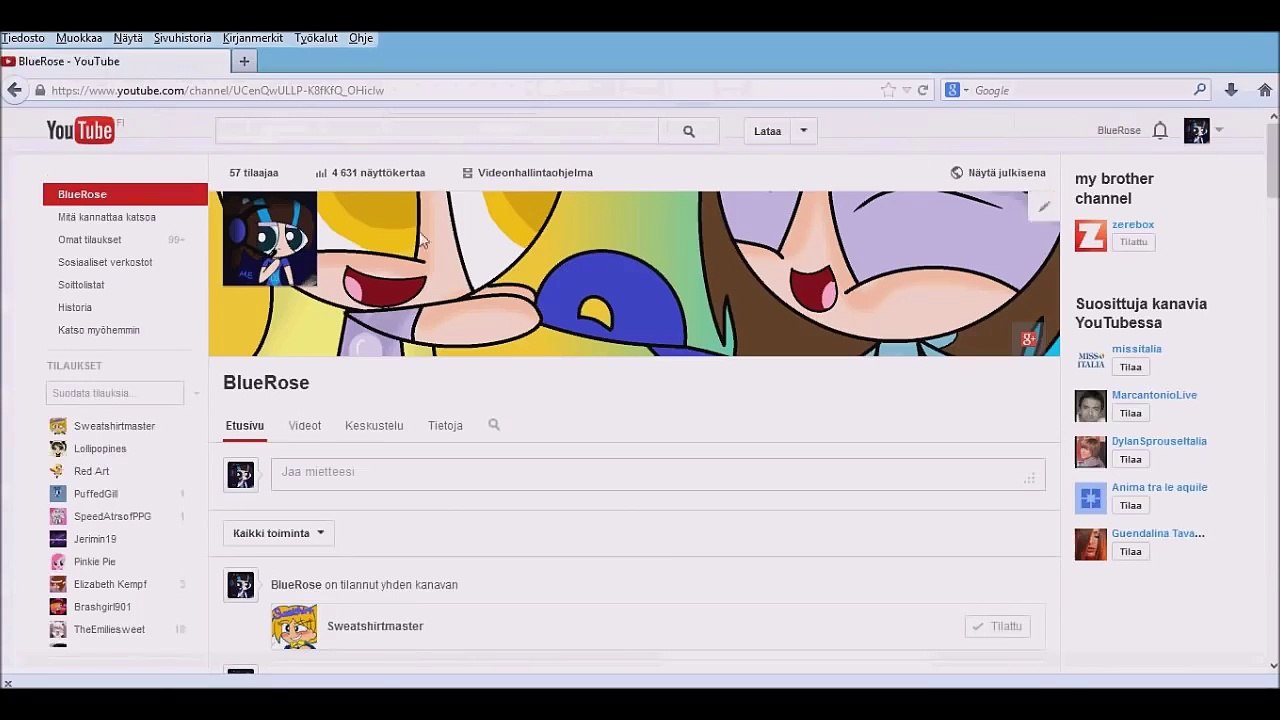Subscribe to missitalia with Tilaa
1280x720 pixels.
(1131, 367)
